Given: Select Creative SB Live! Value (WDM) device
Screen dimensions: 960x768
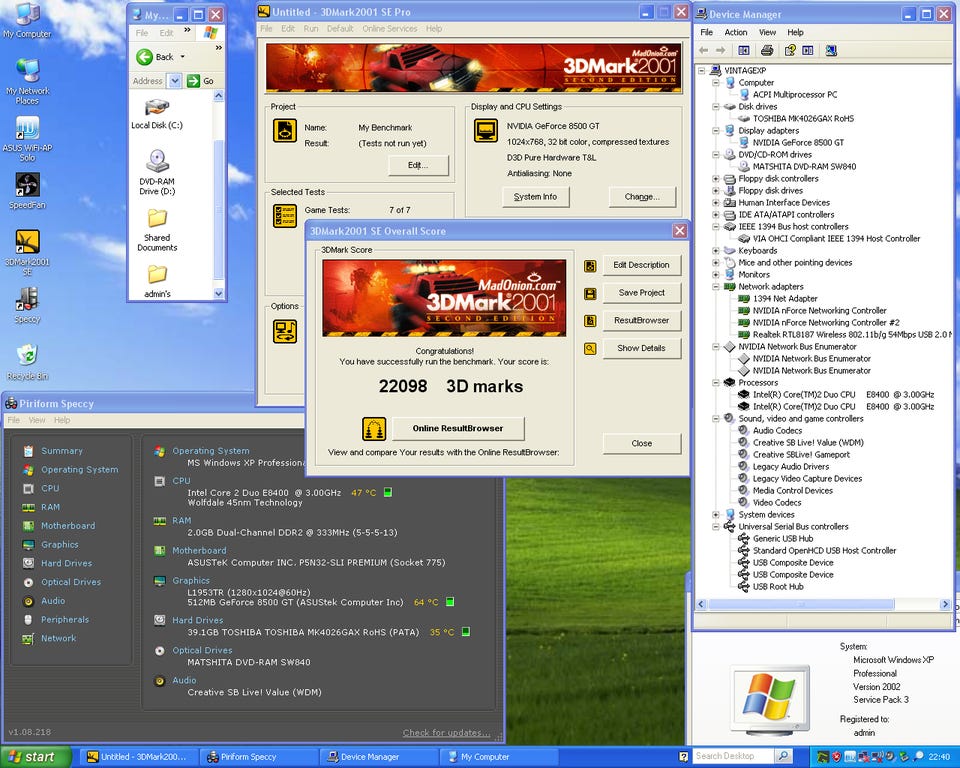Looking at the screenshot, I should pos(808,443).
